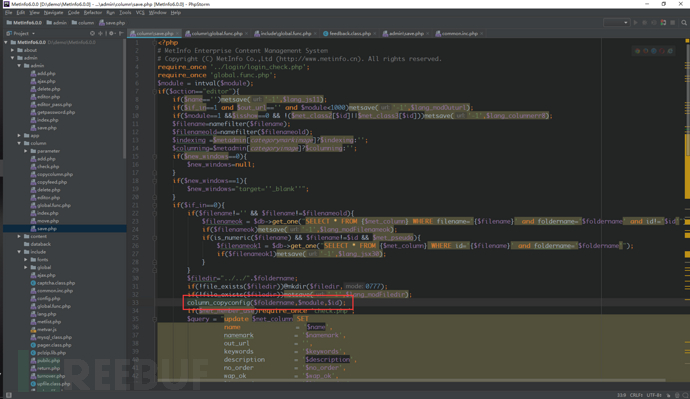This screenshot has width=690, height=399.
Task: Select getpassword.php in admin folder
Action: tap(52, 112)
